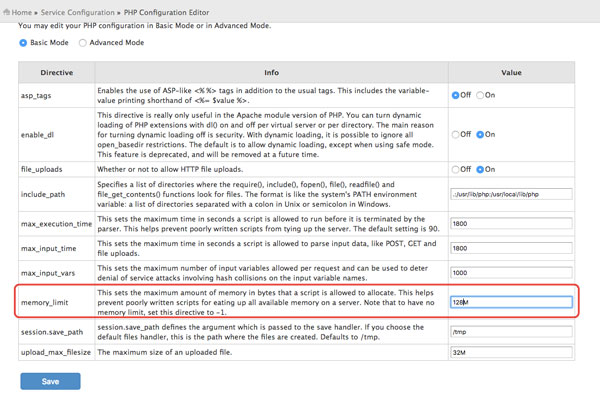Disable enable_dl using the Off radio

(x=456, y=134)
